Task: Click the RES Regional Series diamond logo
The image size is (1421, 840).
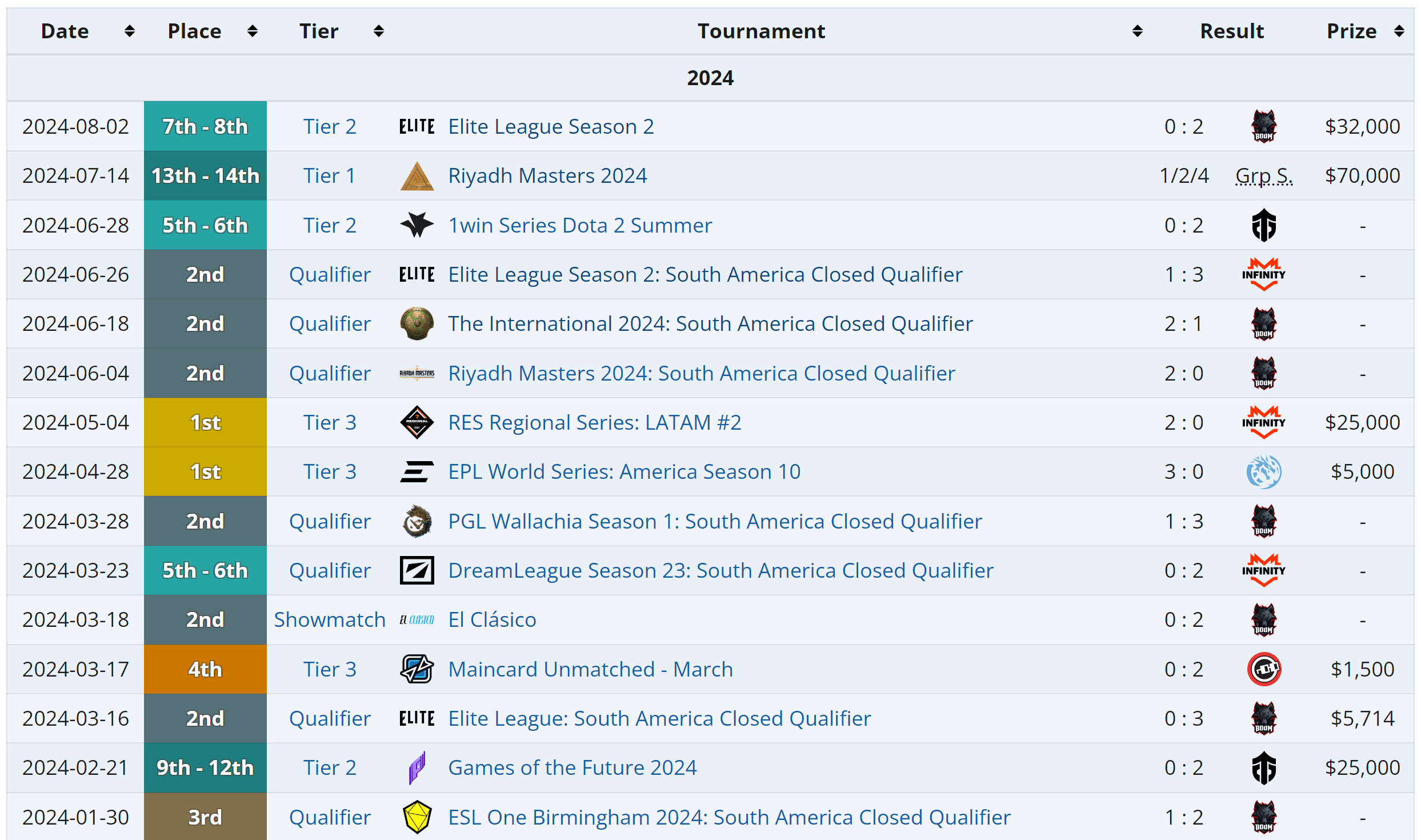Action: pos(417,423)
